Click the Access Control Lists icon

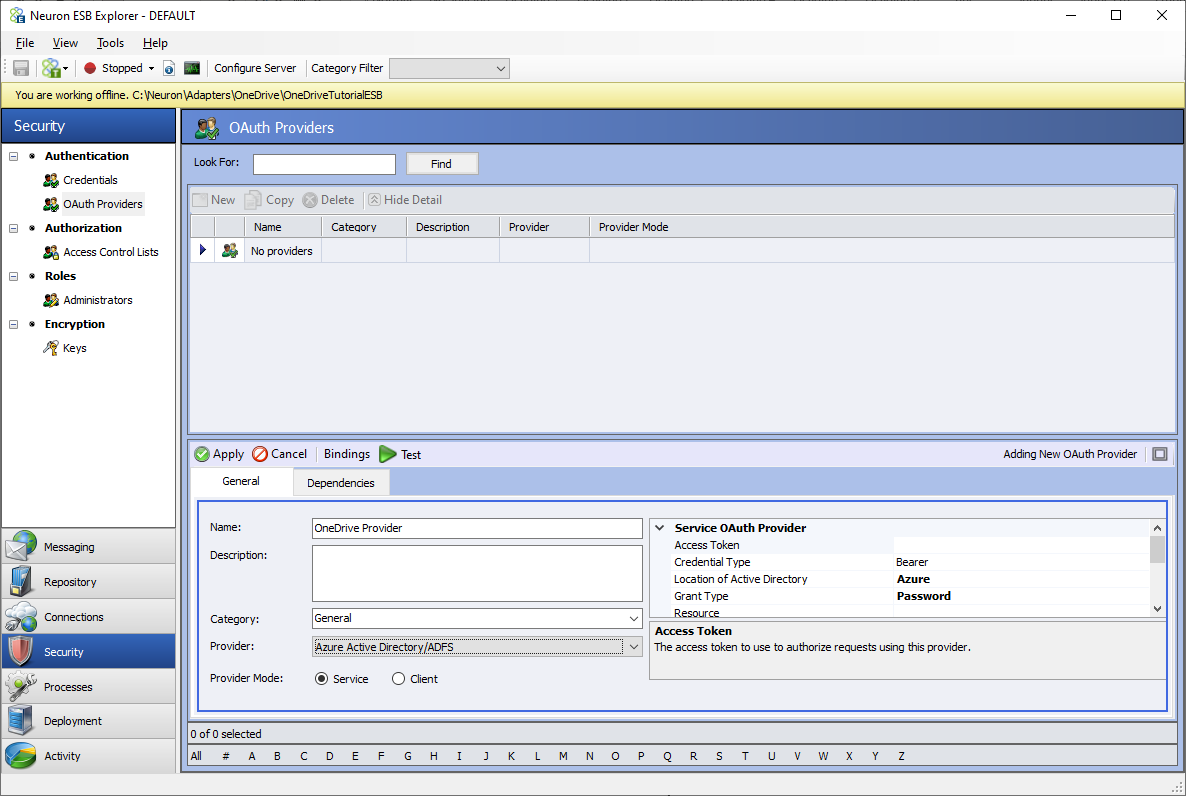(51, 252)
